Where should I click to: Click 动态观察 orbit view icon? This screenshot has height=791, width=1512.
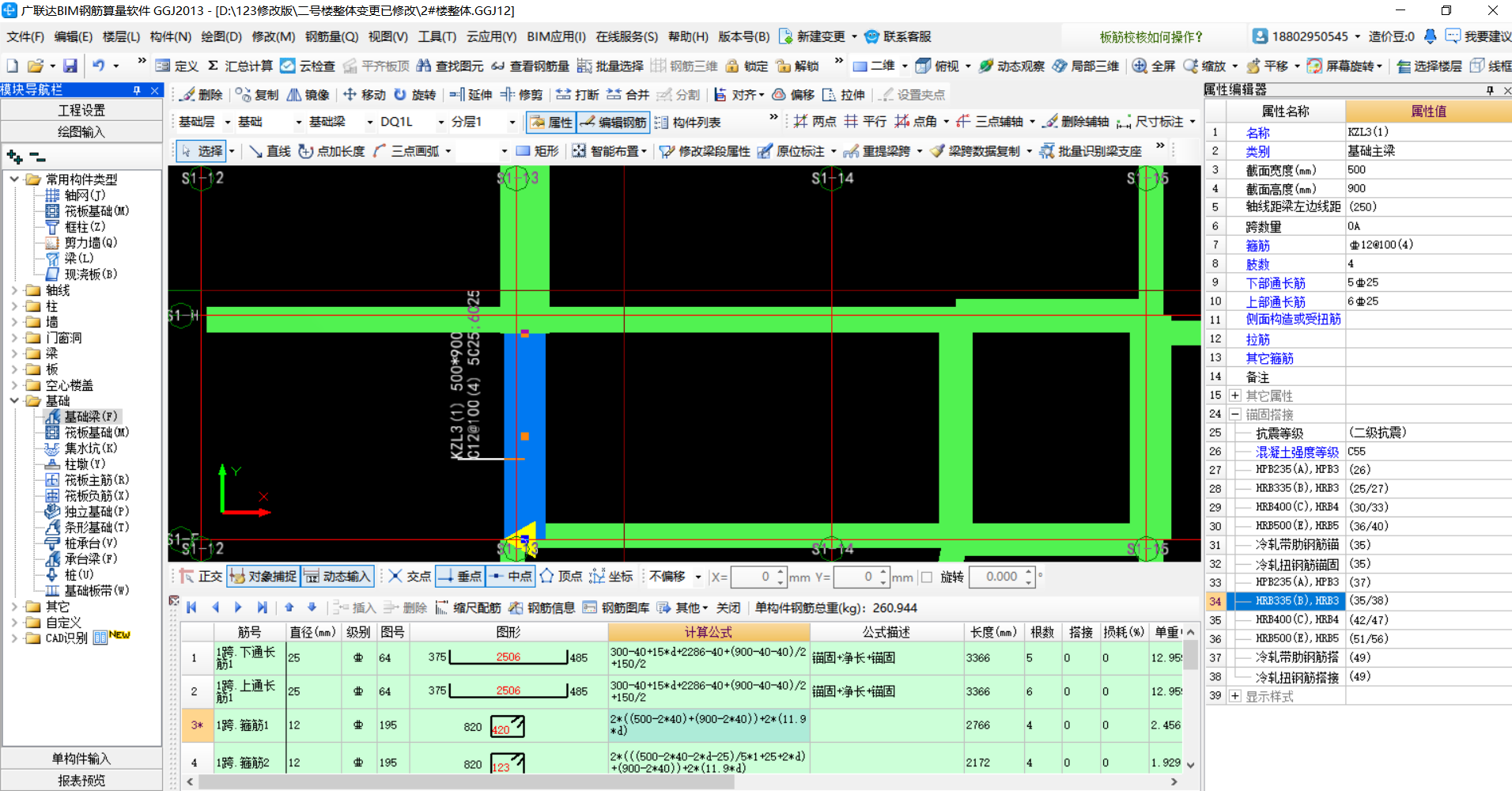point(986,66)
